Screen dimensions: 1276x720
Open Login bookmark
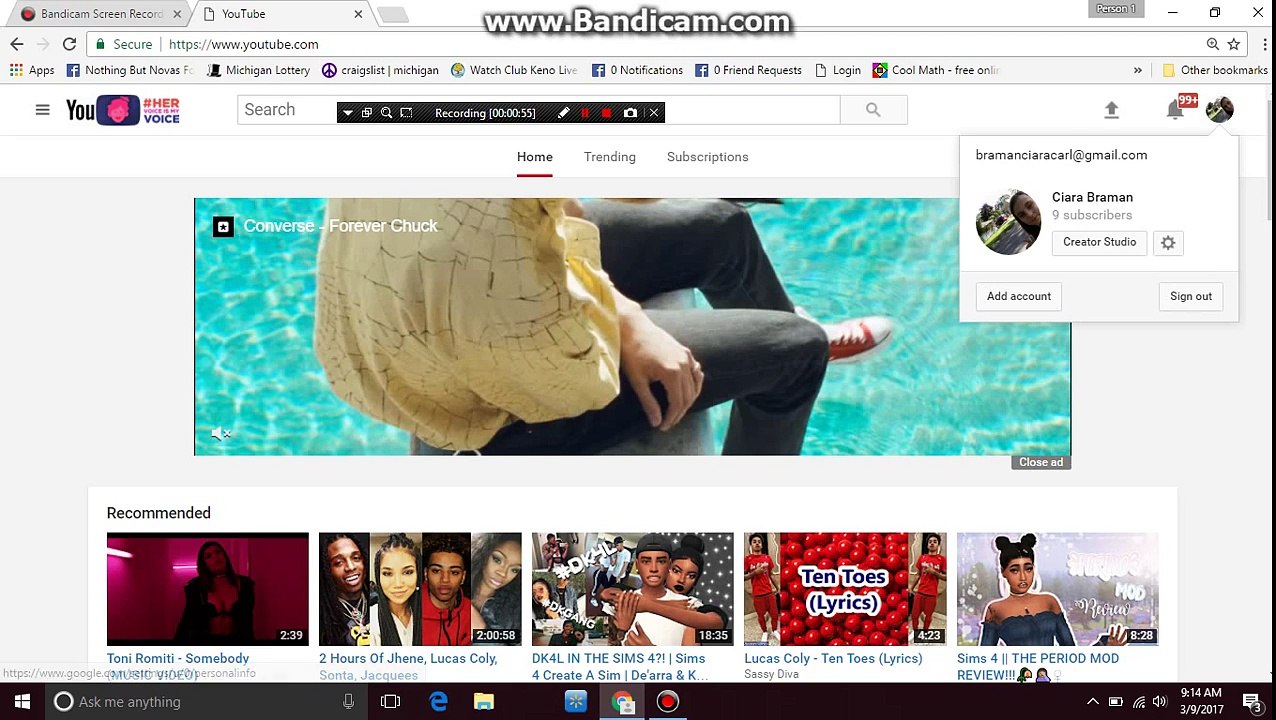click(x=837, y=70)
